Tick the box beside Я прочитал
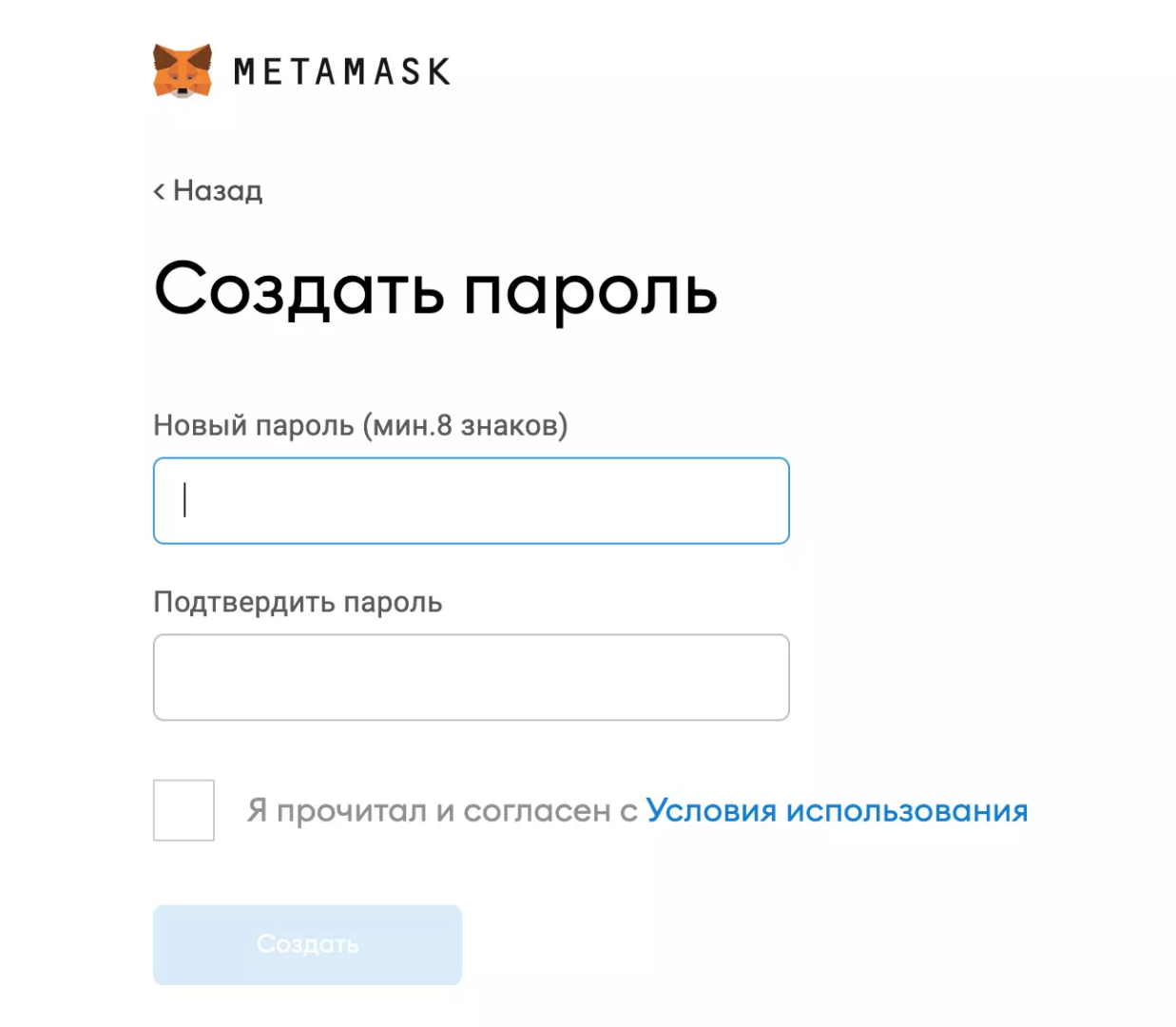 pos(183,810)
